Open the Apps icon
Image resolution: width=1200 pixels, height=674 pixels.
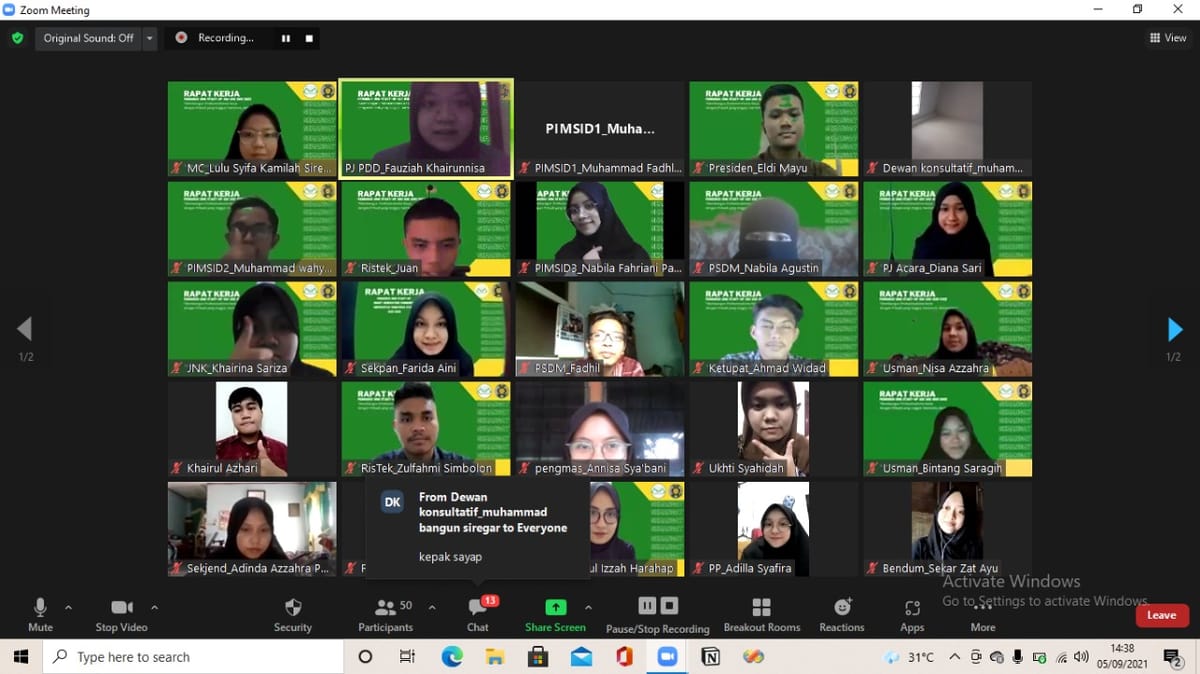coord(912,608)
